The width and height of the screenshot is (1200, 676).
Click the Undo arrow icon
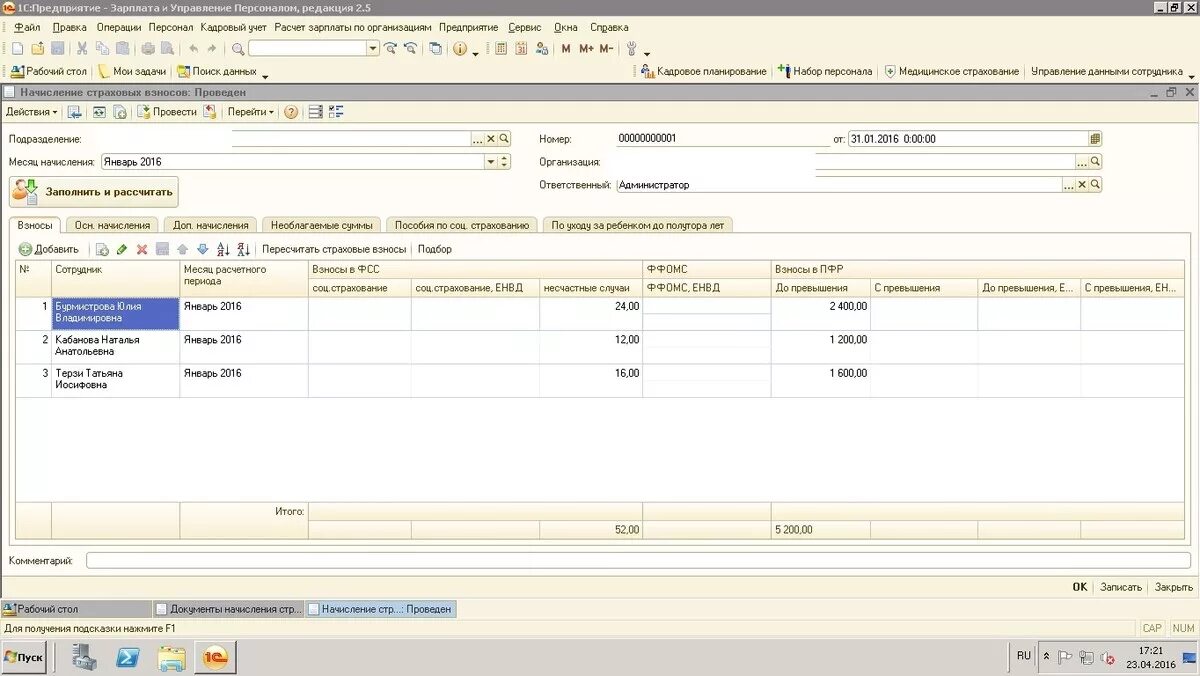(193, 48)
